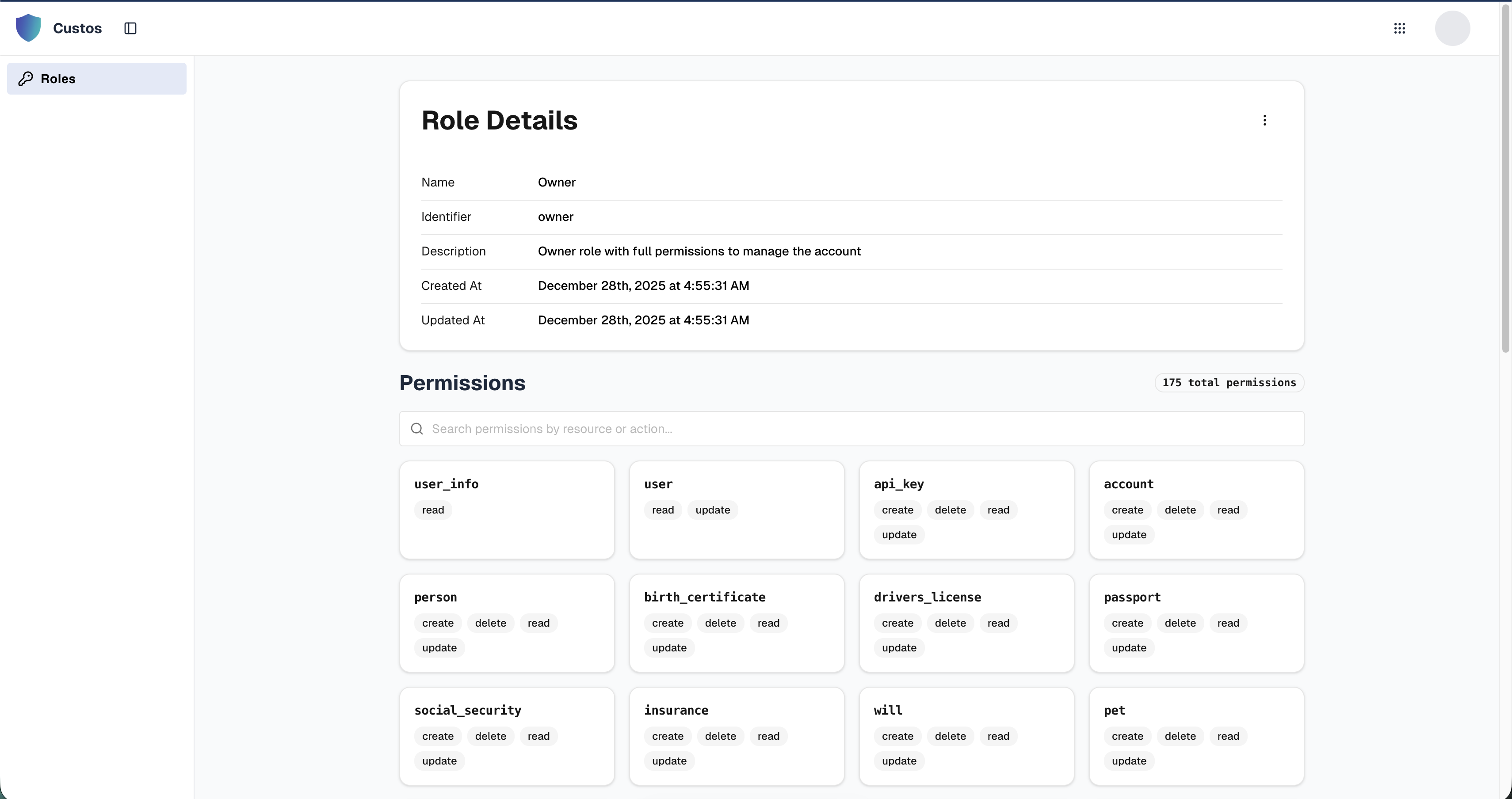This screenshot has height=799, width=1512.
Task: Click the key icon beside Roles
Action: pyautogui.click(x=25, y=79)
